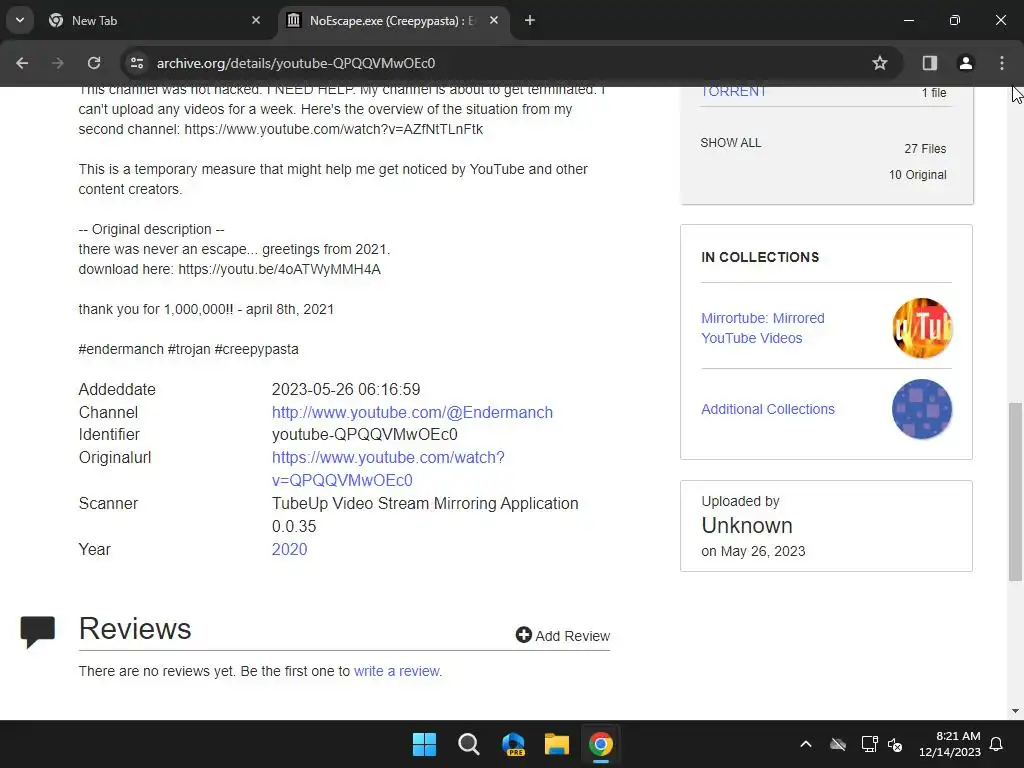1024x768 pixels.
Task: Click muted volume tray icon
Action: point(895,744)
